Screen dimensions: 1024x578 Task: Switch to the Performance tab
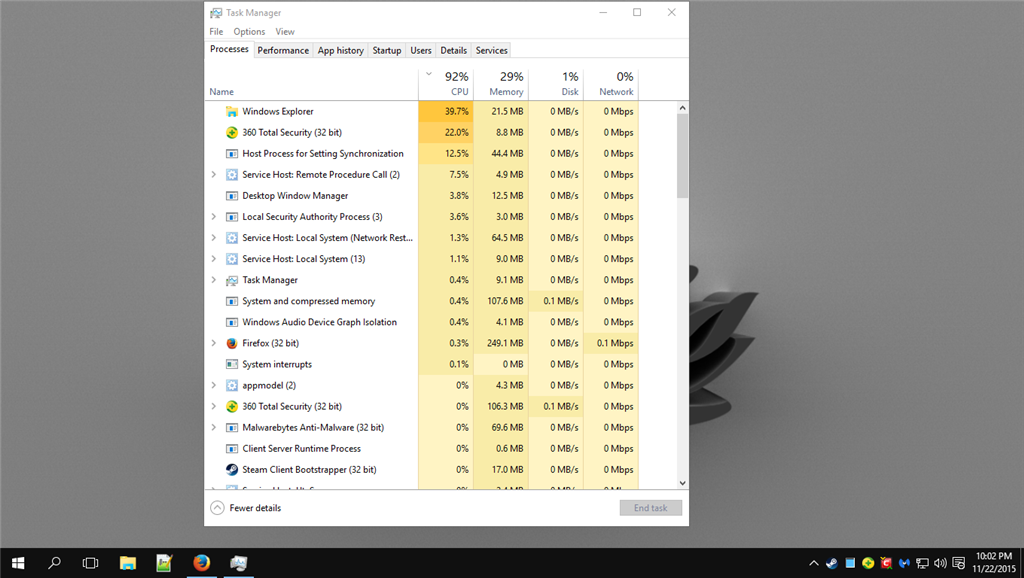[283, 50]
